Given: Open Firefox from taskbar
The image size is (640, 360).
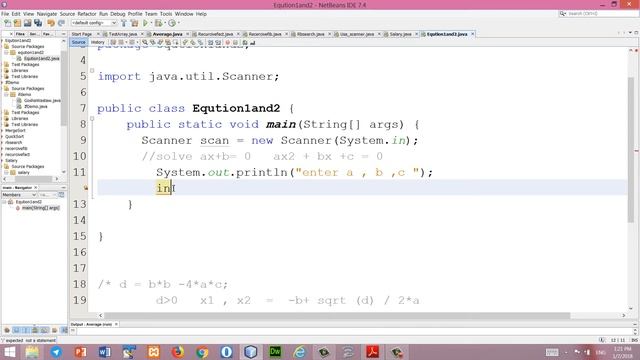Looking at the screenshot, I should point(178,352).
